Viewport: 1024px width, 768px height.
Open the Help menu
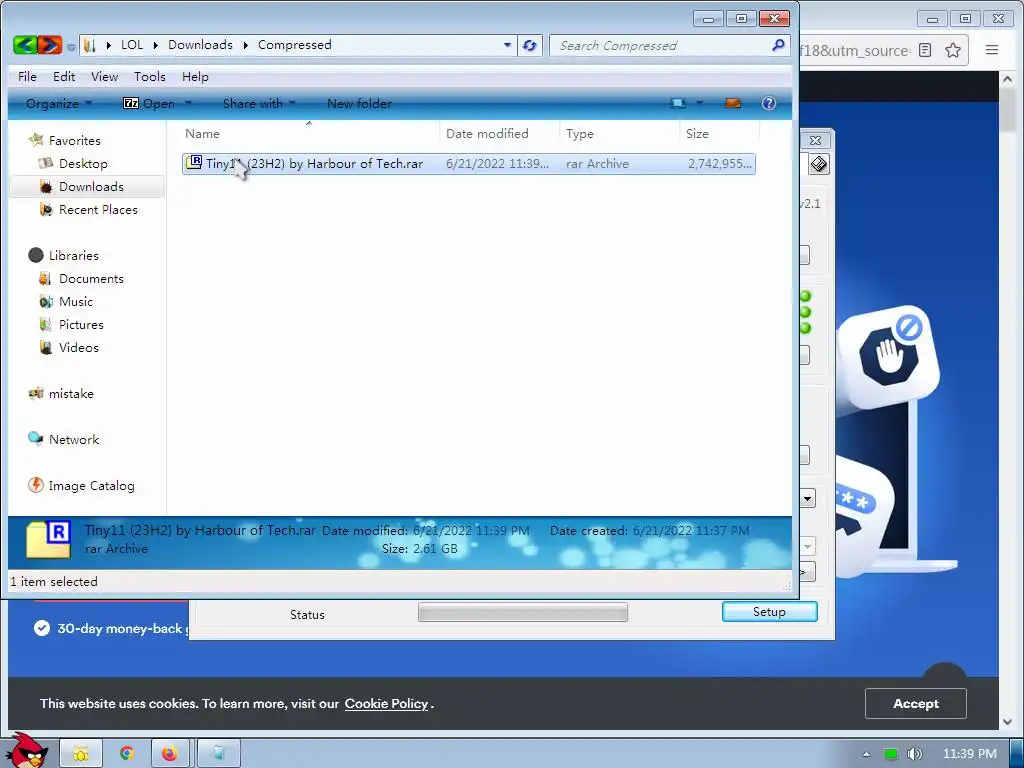point(195,77)
